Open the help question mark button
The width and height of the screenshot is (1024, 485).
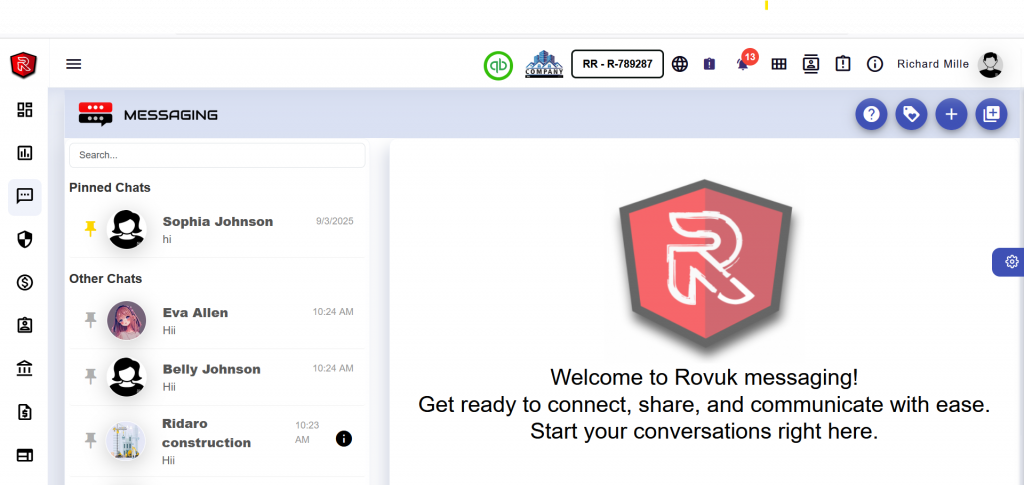click(x=871, y=115)
